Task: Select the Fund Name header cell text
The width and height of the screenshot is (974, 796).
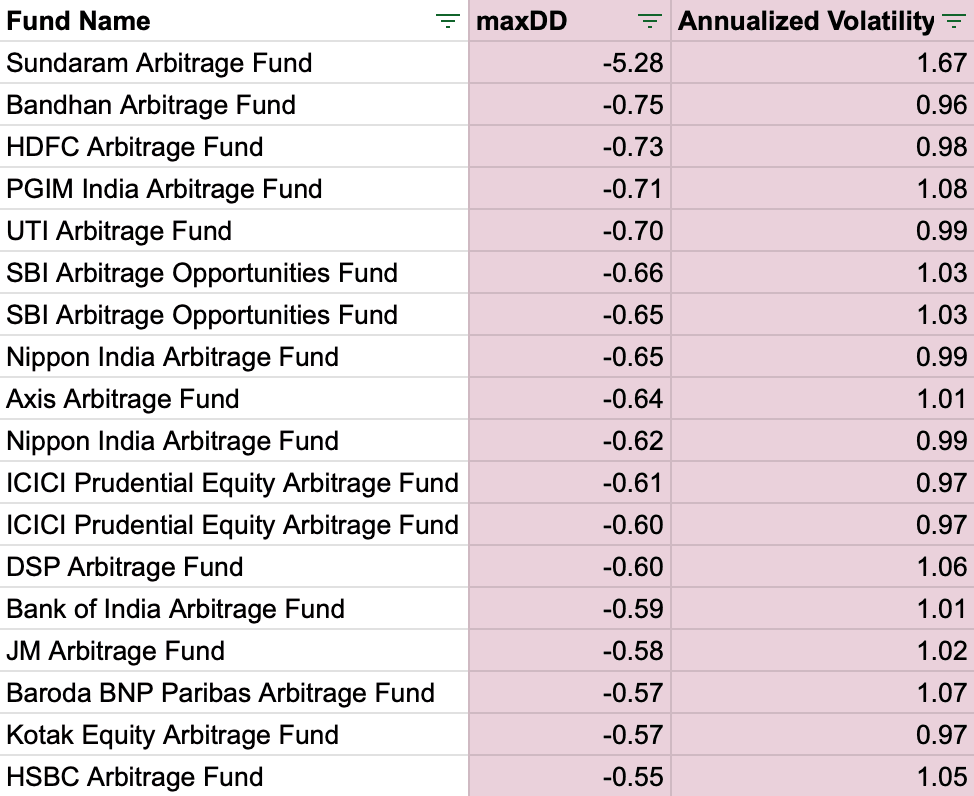Action: pyautogui.click(x=78, y=21)
